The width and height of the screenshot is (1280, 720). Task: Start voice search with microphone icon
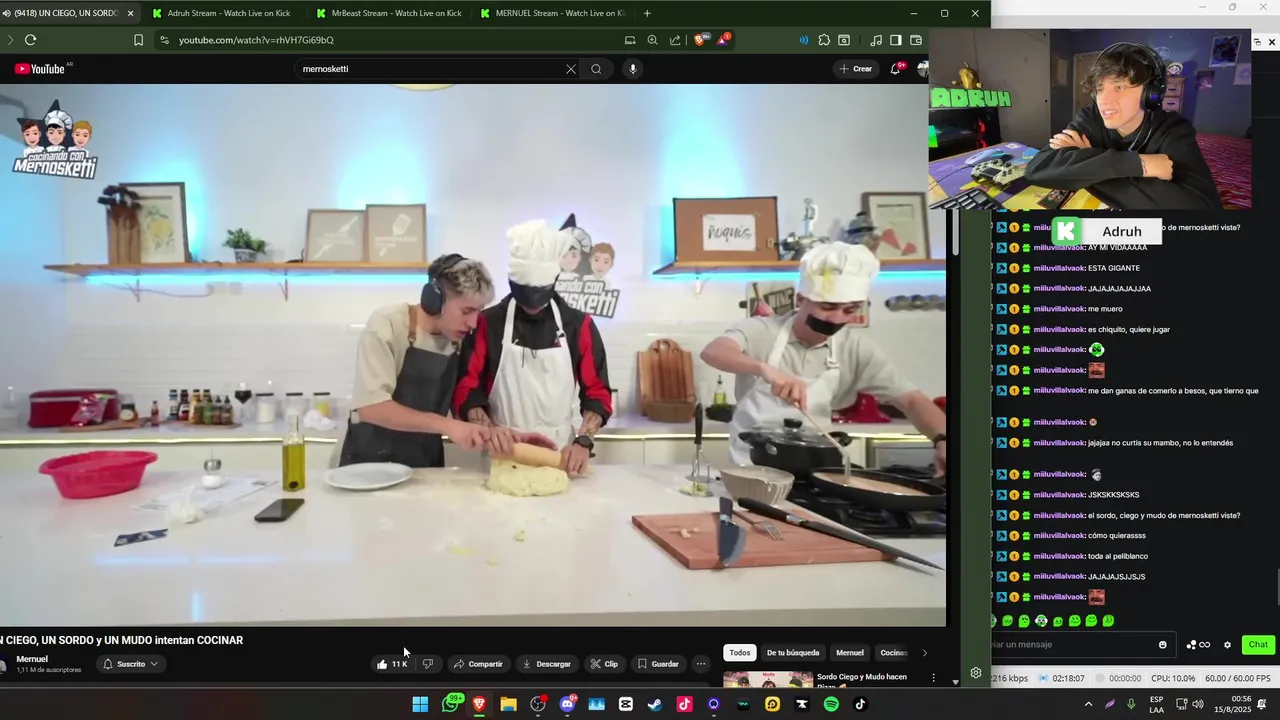632,69
